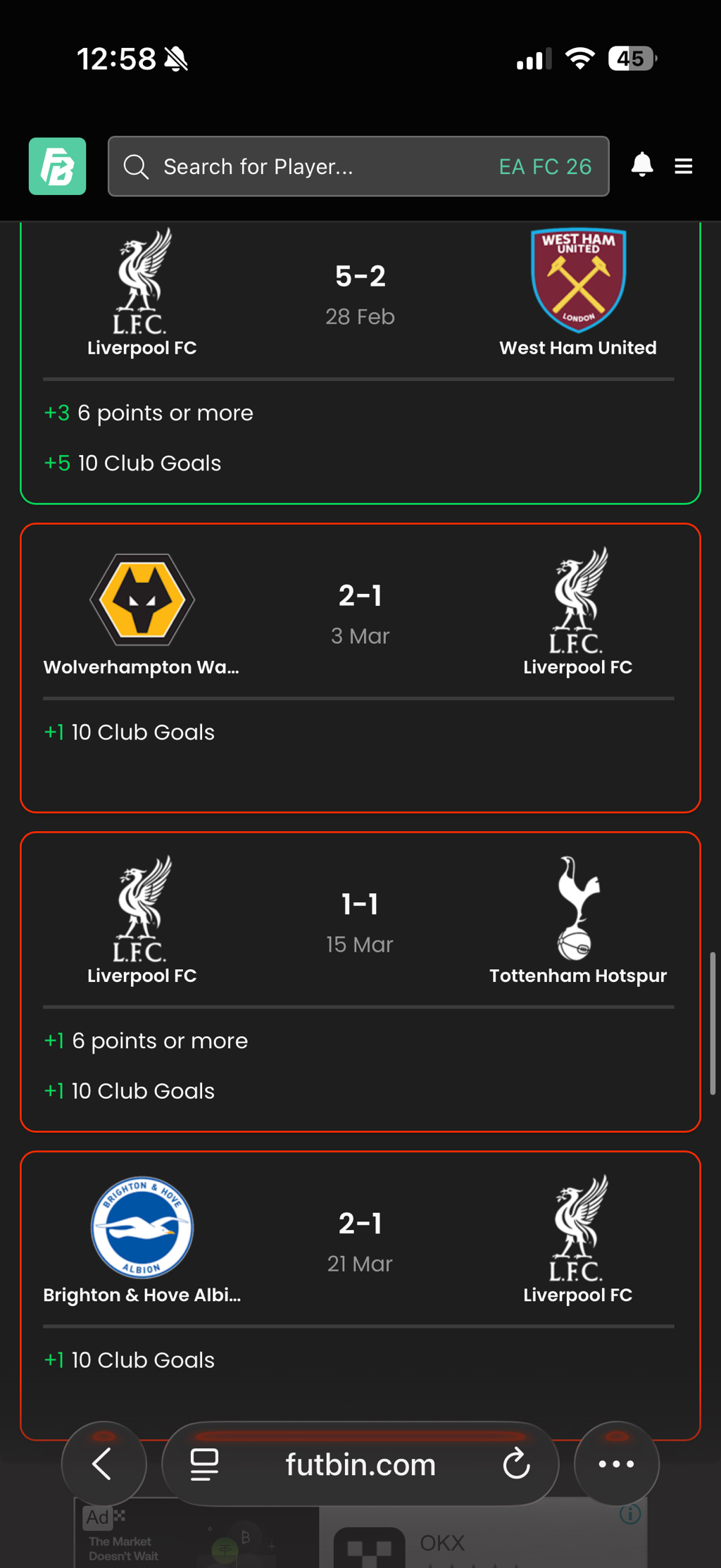This screenshot has width=721, height=1568.
Task: Go back with browser back arrow
Action: 104,1464
